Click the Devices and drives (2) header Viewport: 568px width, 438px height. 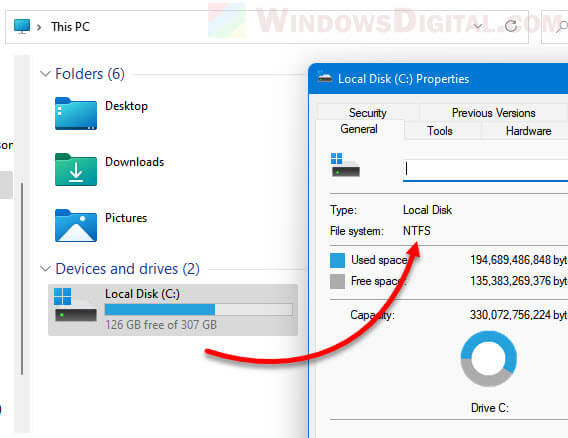pos(127,269)
